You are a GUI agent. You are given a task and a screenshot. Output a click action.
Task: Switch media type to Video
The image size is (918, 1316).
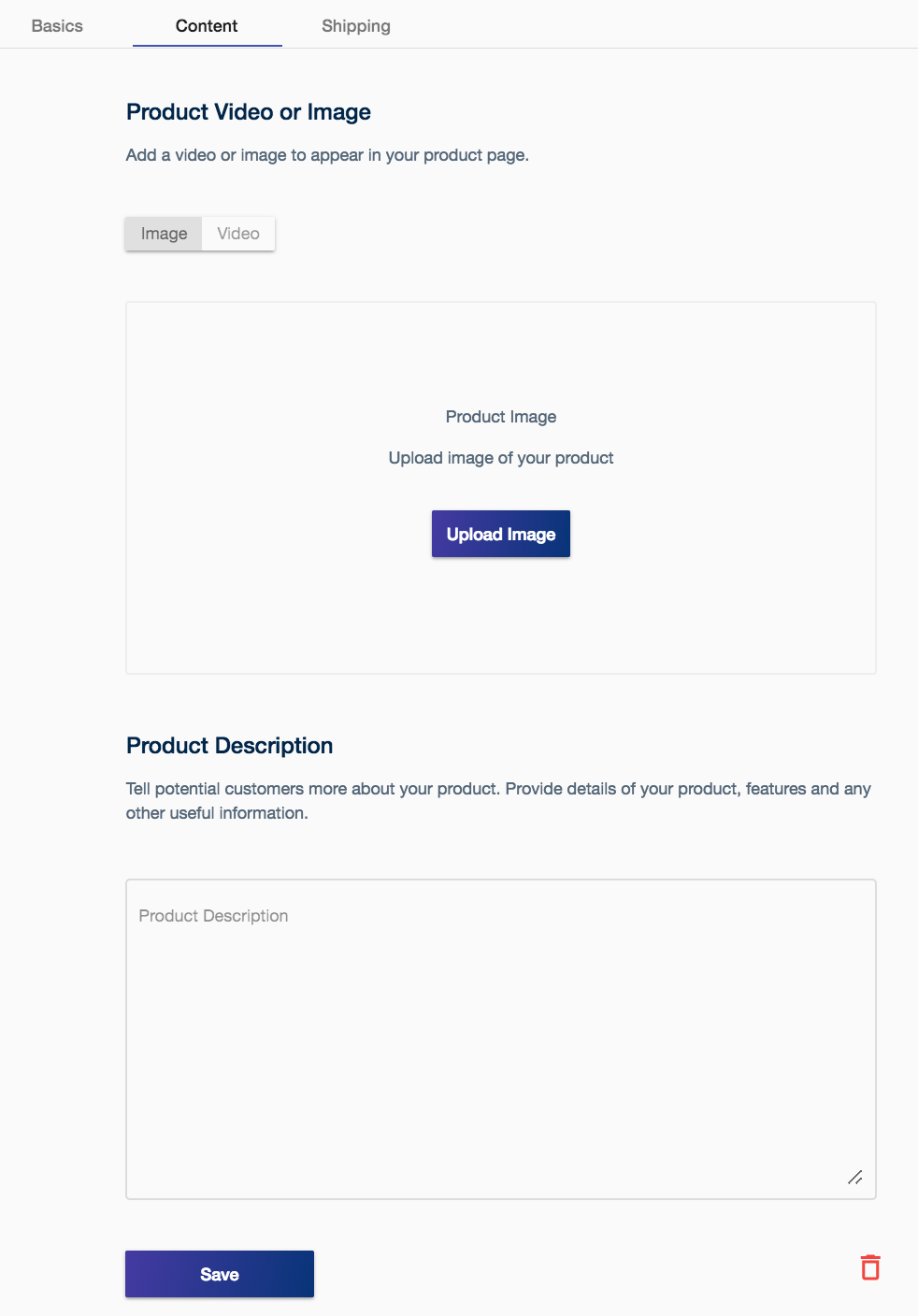238,234
